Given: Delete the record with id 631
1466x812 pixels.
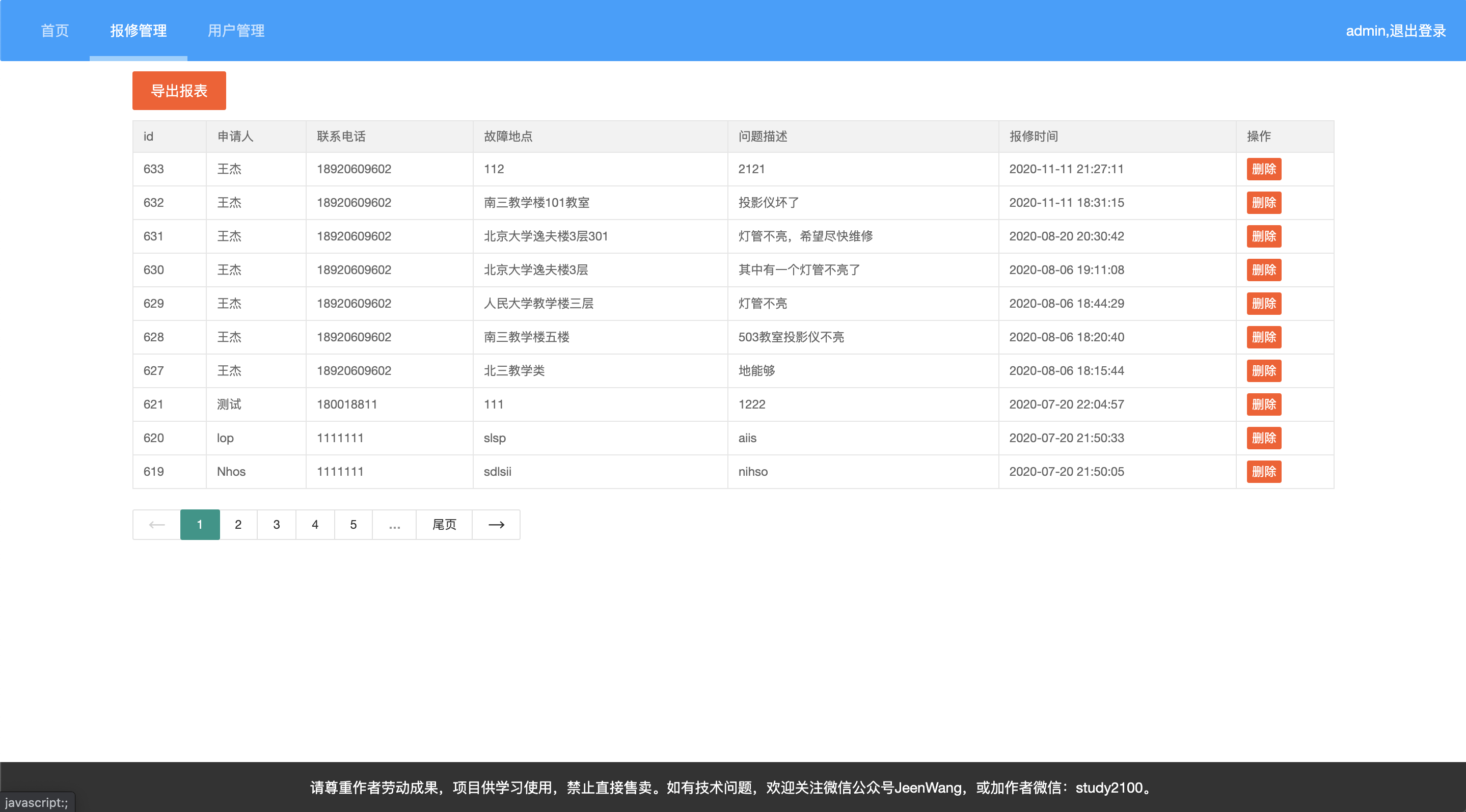Looking at the screenshot, I should (x=1263, y=236).
